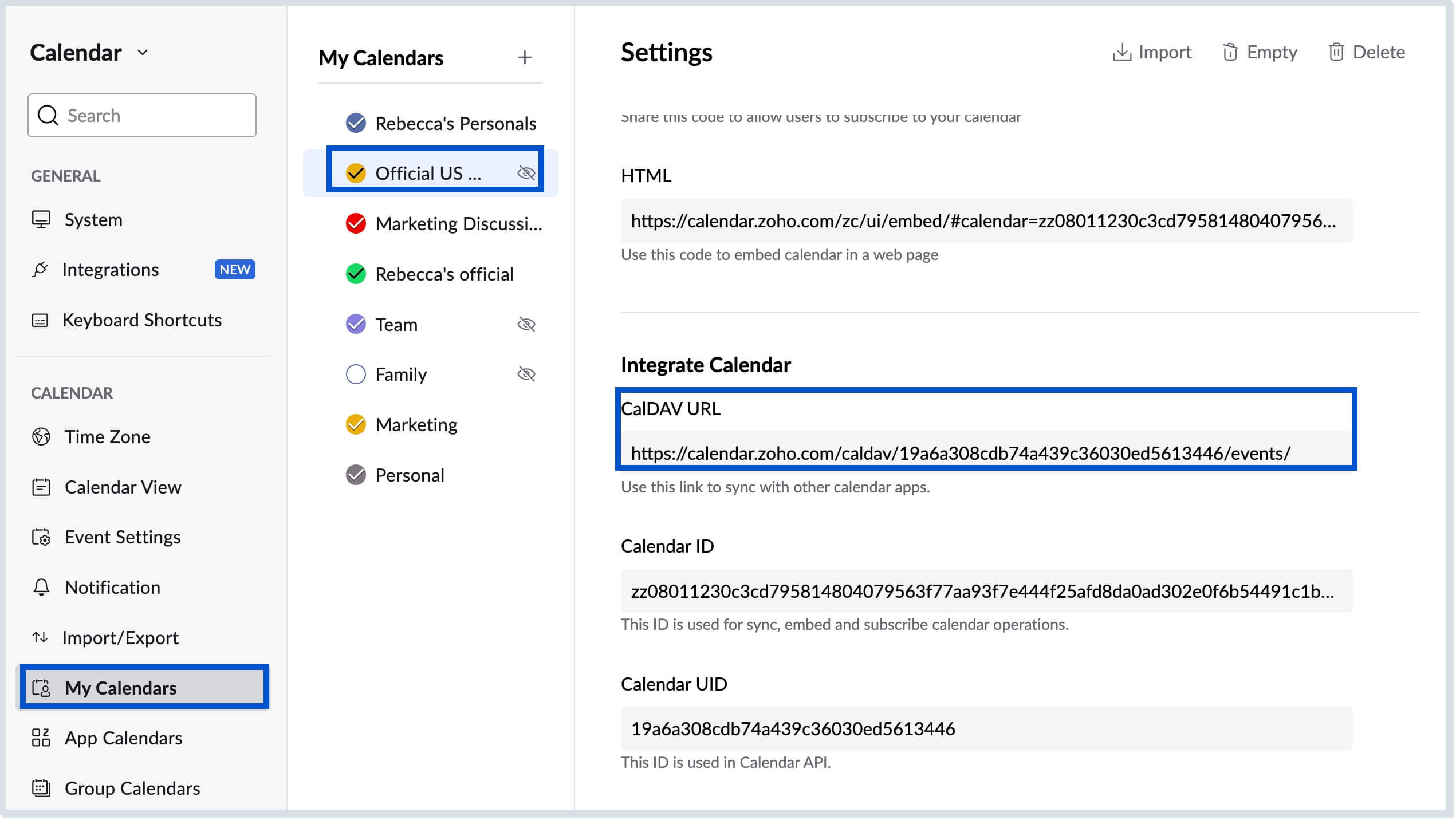The width and height of the screenshot is (1456, 820).
Task: Click red Marketing Discussion color circle
Action: click(356, 224)
